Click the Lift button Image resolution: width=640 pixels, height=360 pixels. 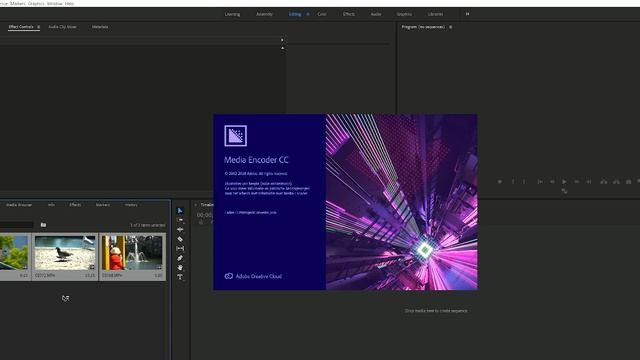tap(604, 182)
